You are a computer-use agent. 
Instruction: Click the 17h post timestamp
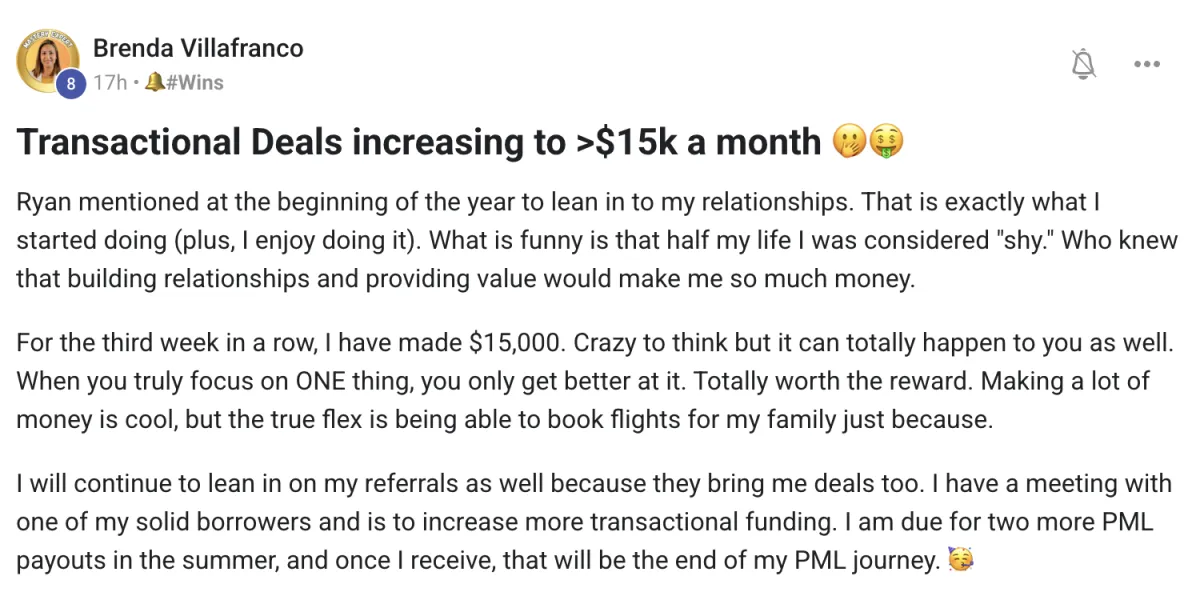pos(110,82)
